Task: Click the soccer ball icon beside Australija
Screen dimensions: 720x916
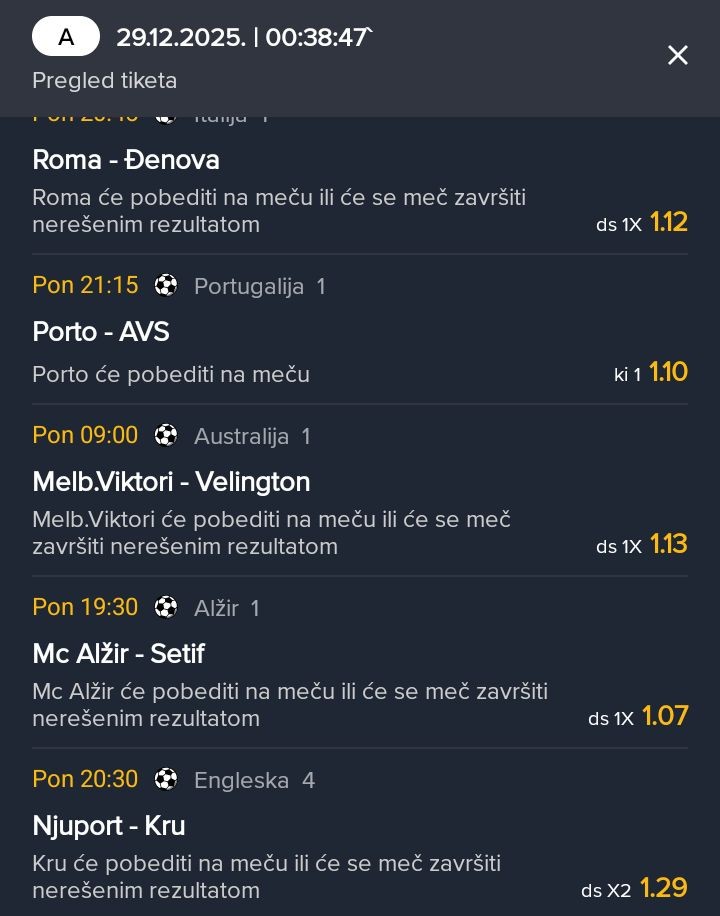Action: [x=166, y=436]
